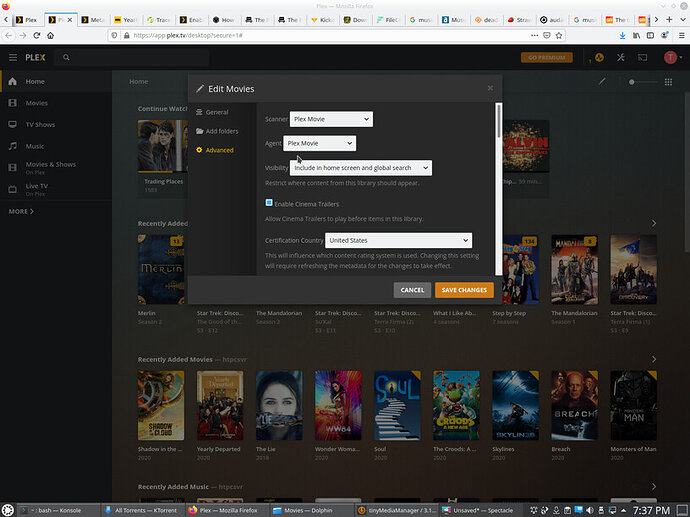Open TV Shows library in sidebar
The image size is (690, 517).
[56, 125]
